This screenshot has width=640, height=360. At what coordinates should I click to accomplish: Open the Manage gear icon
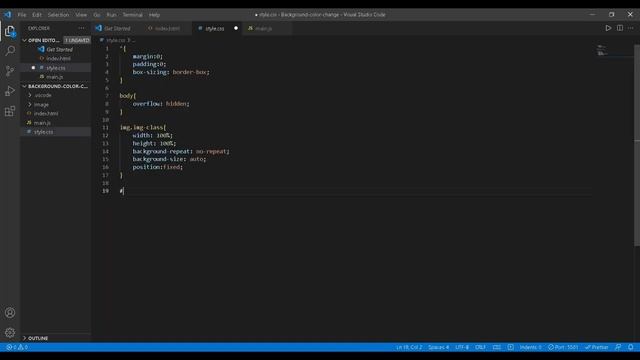10,333
